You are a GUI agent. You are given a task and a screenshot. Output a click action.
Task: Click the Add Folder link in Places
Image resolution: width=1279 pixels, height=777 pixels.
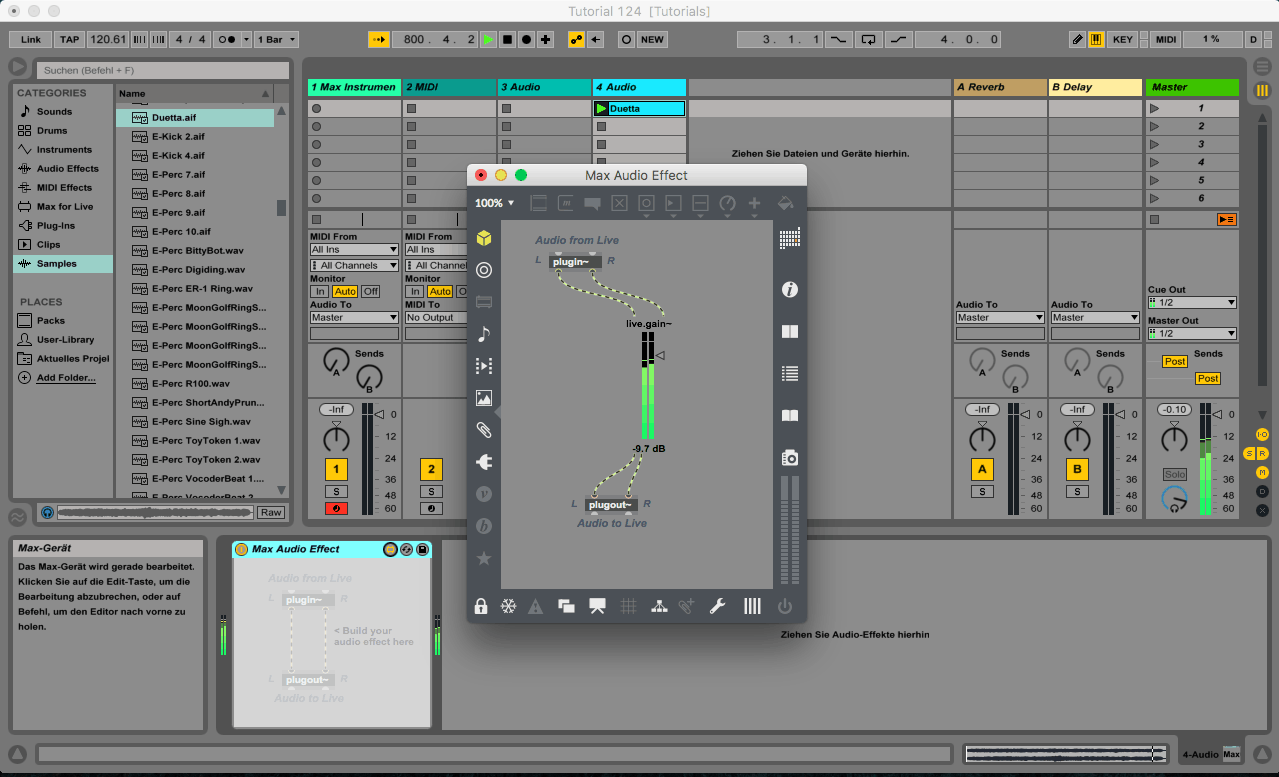click(x=66, y=378)
